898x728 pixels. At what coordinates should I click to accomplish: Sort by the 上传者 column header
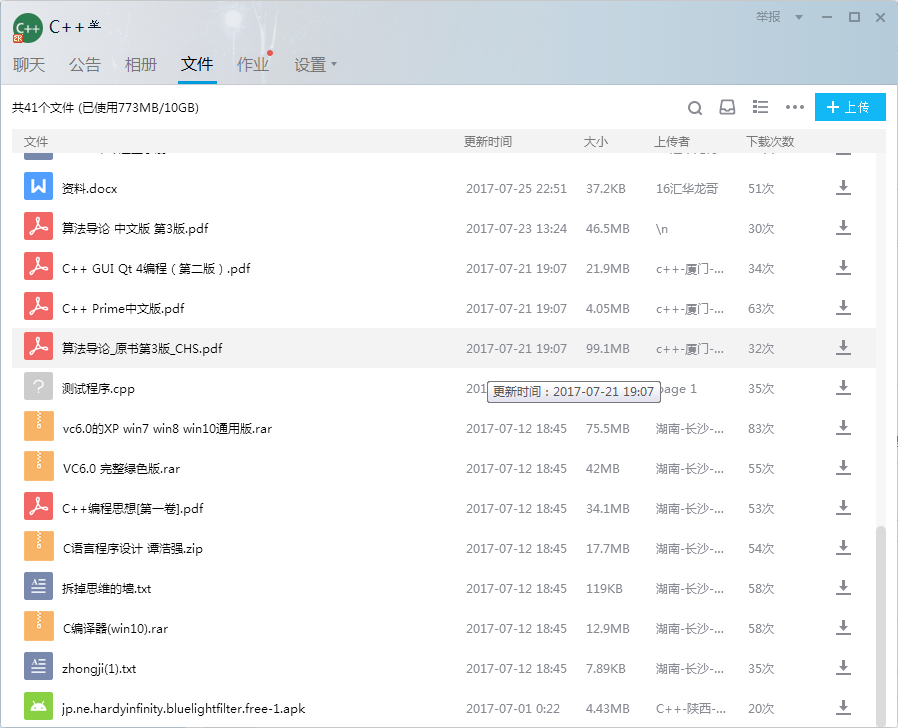click(672, 141)
